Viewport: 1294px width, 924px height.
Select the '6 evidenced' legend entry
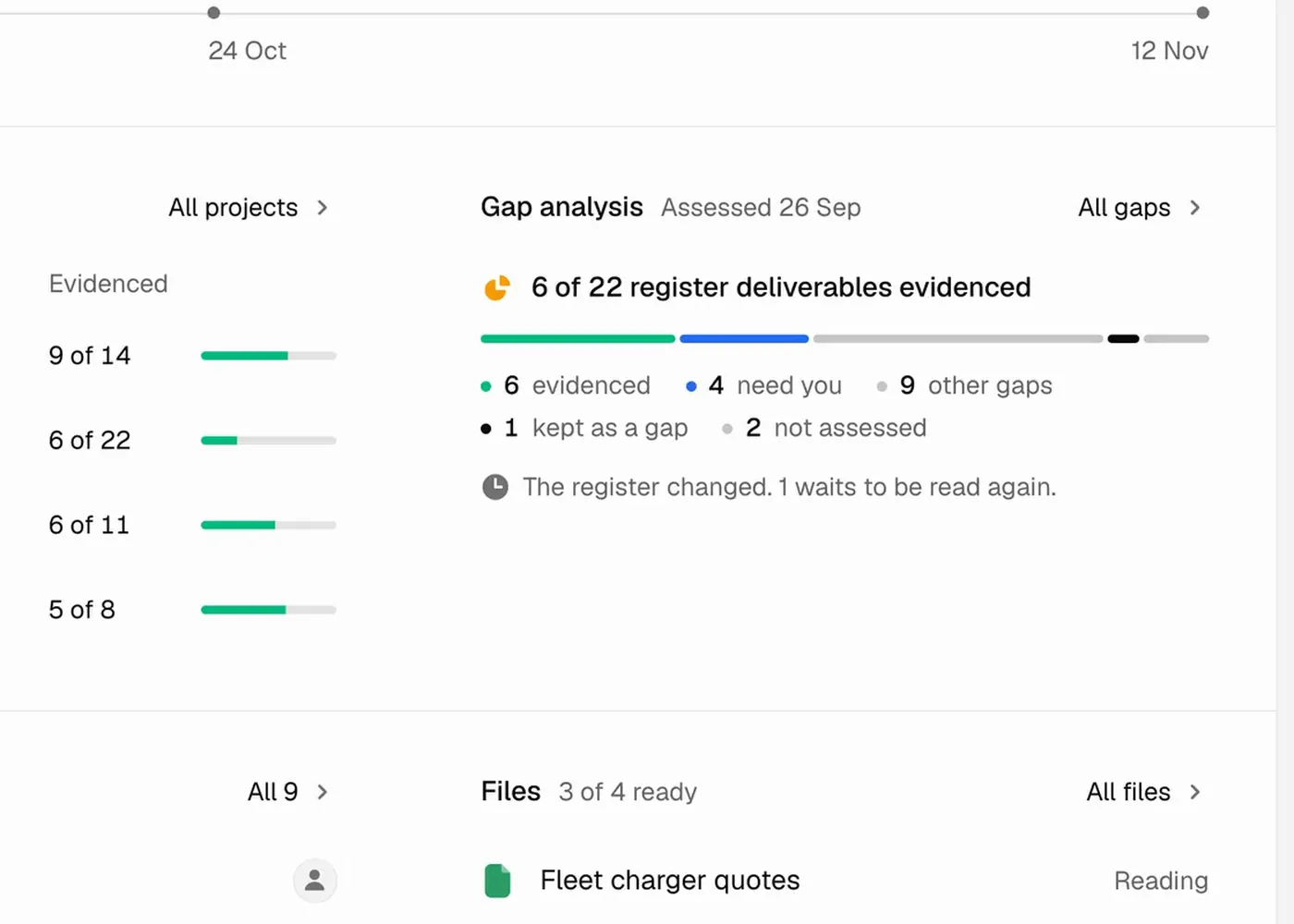click(x=566, y=385)
